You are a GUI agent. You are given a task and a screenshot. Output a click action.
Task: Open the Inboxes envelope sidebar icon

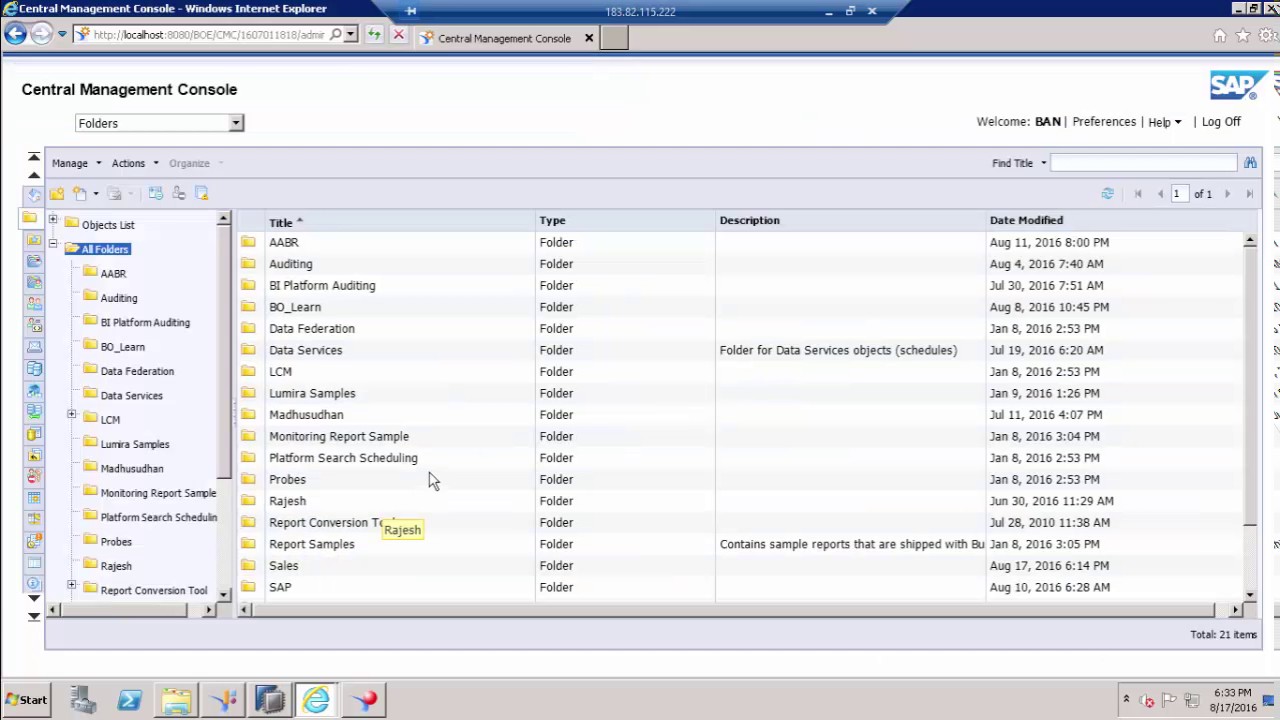point(34,348)
